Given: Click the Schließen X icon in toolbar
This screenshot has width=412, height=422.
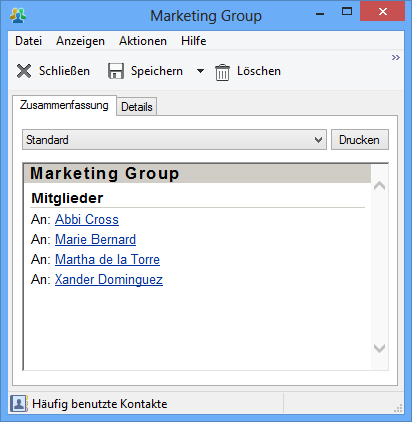Looking at the screenshot, I should 24,71.
